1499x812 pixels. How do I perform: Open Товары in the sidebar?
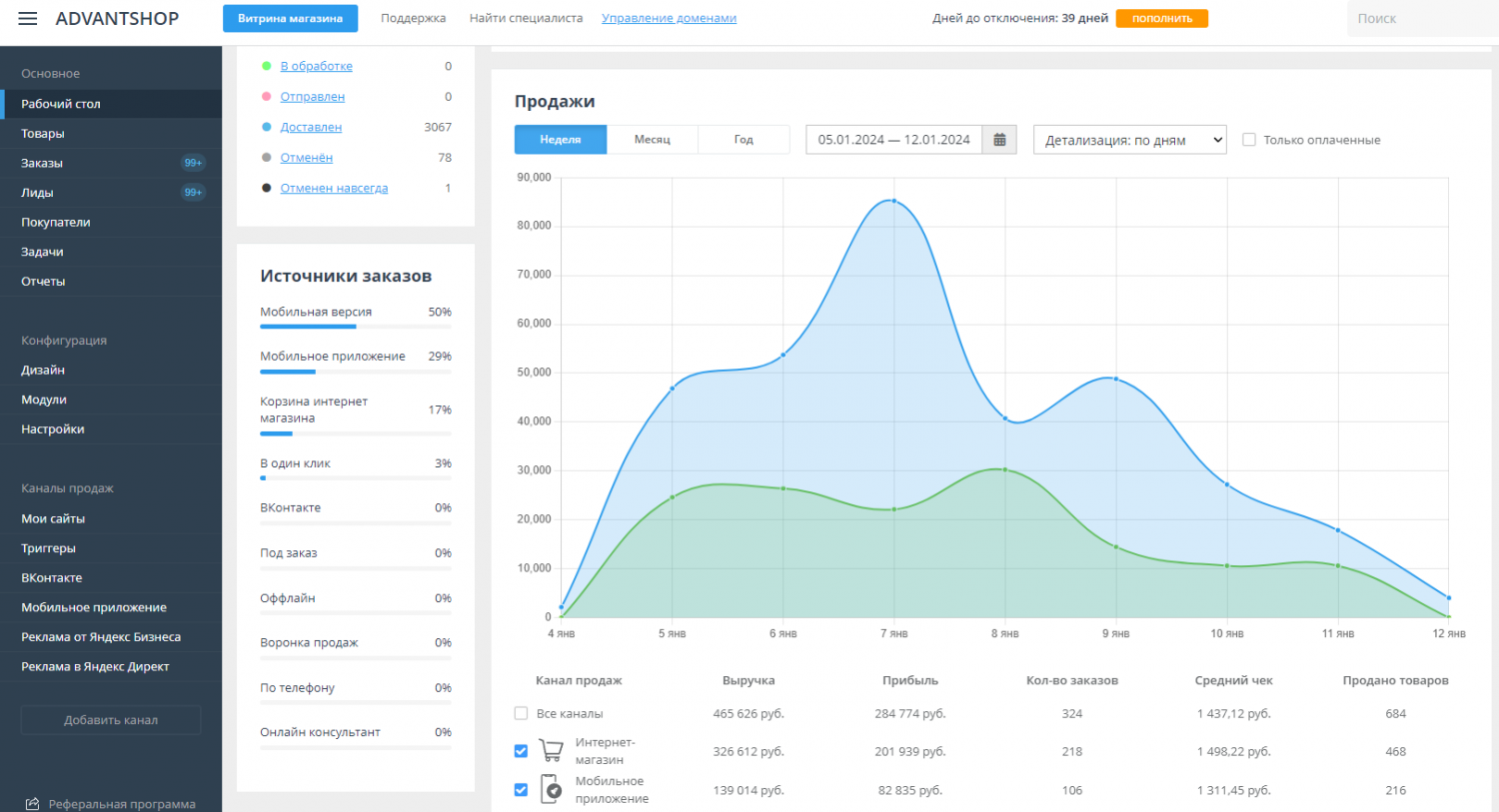43,133
